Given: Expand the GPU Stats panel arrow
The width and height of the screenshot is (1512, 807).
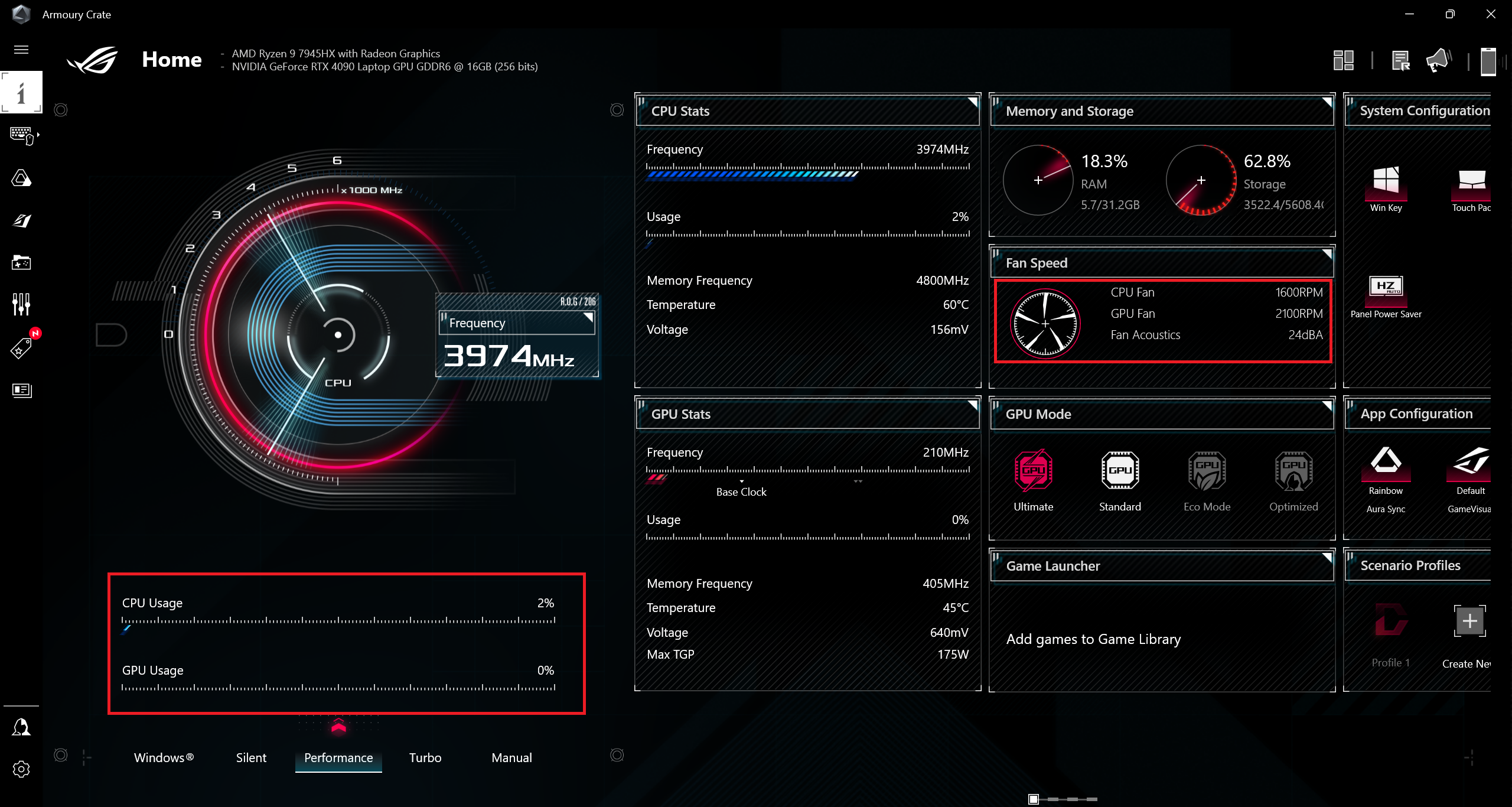Looking at the screenshot, I should 973,405.
